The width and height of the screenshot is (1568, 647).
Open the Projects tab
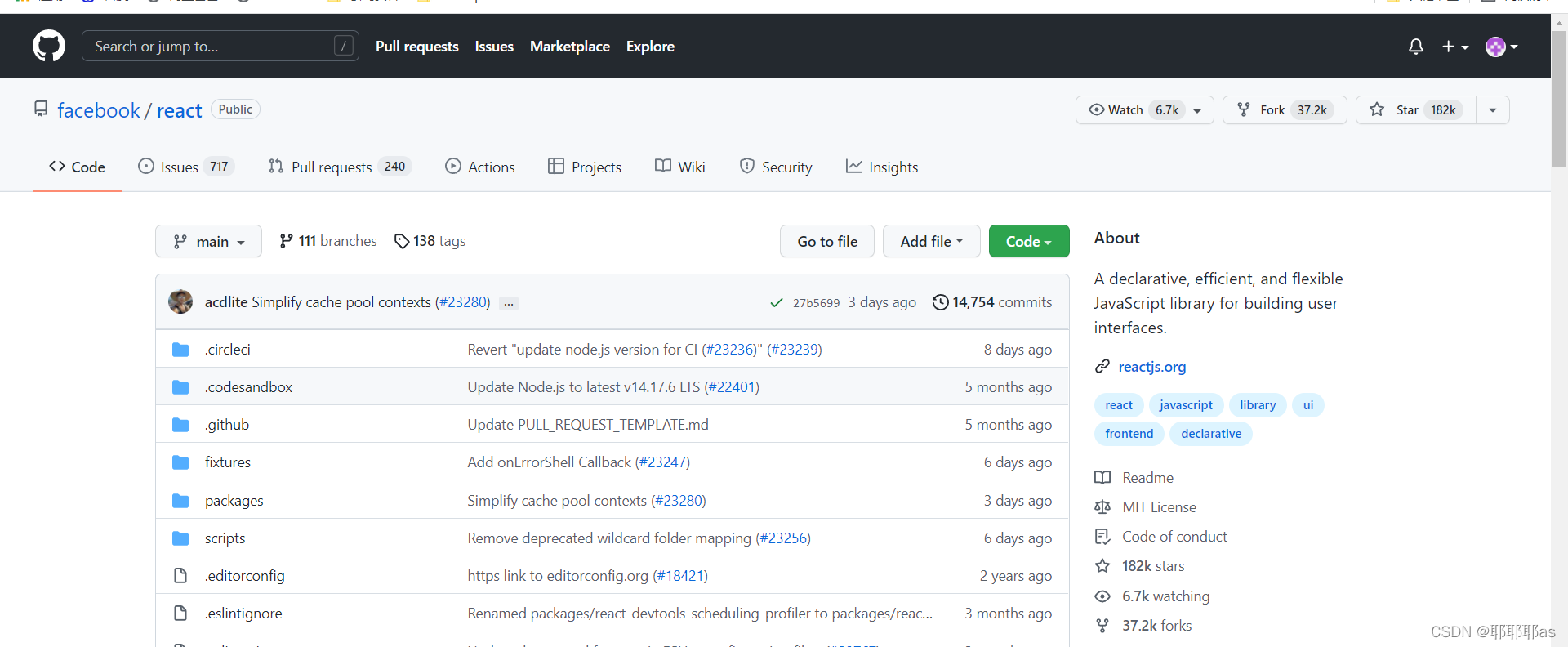click(585, 167)
